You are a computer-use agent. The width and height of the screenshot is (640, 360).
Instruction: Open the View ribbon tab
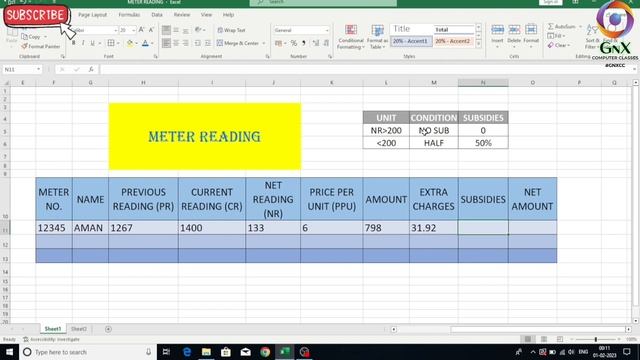click(x=206, y=15)
